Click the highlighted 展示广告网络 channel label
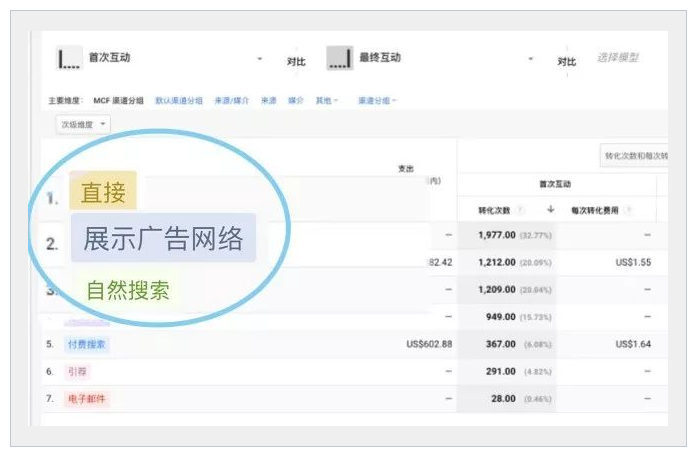The height and width of the screenshot is (455, 696). tap(163, 239)
